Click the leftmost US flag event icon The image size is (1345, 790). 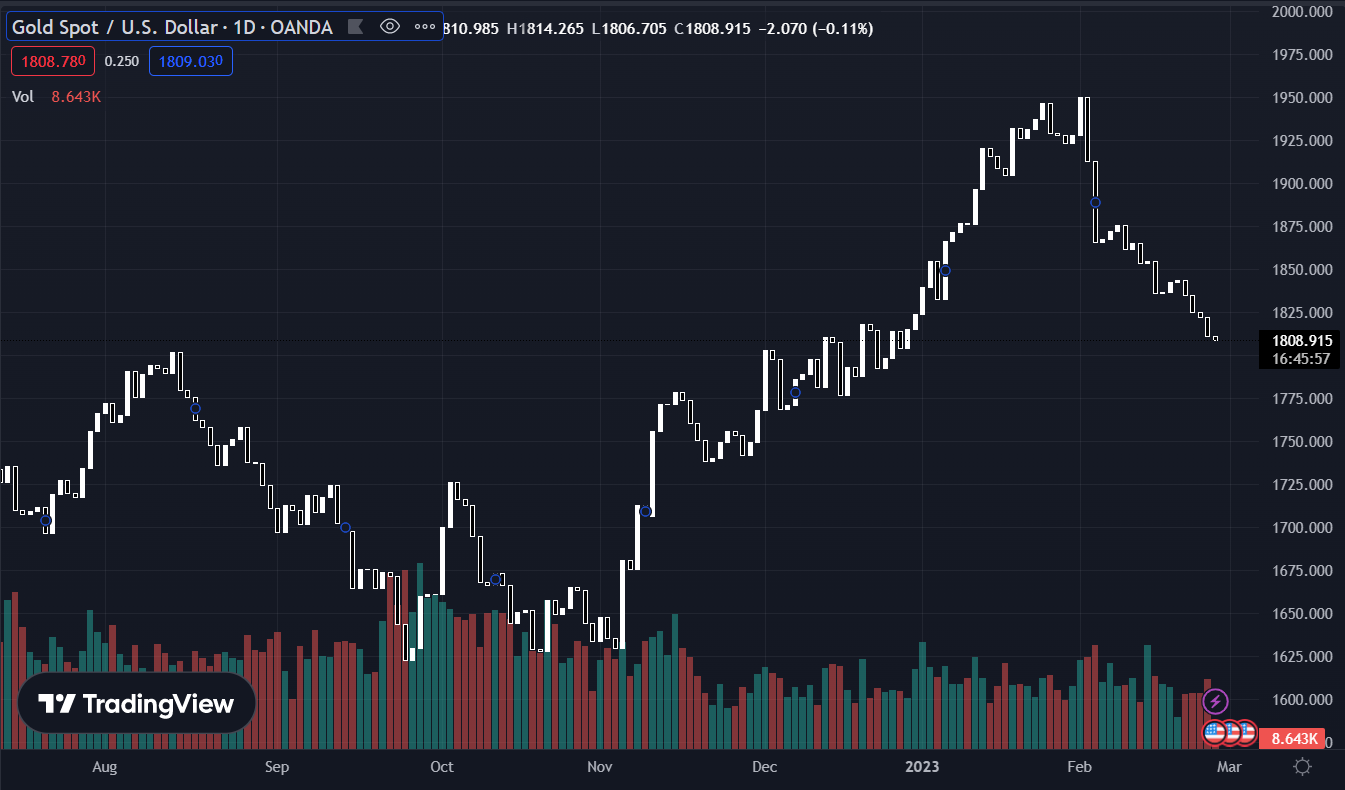pos(1214,732)
